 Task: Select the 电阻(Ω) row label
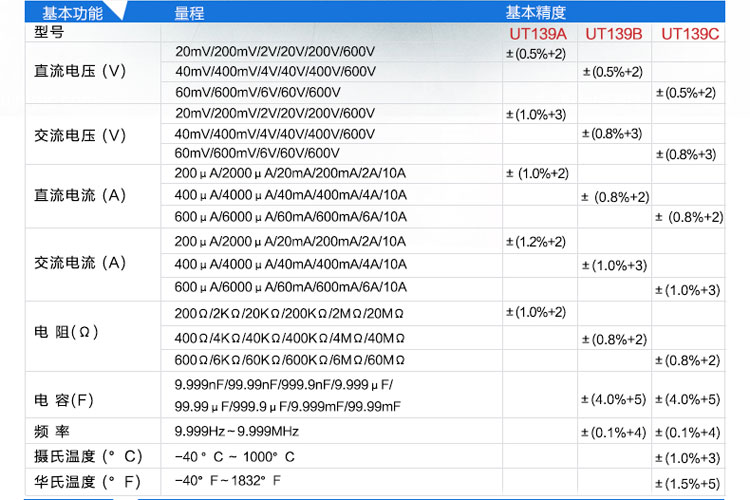click(67, 331)
